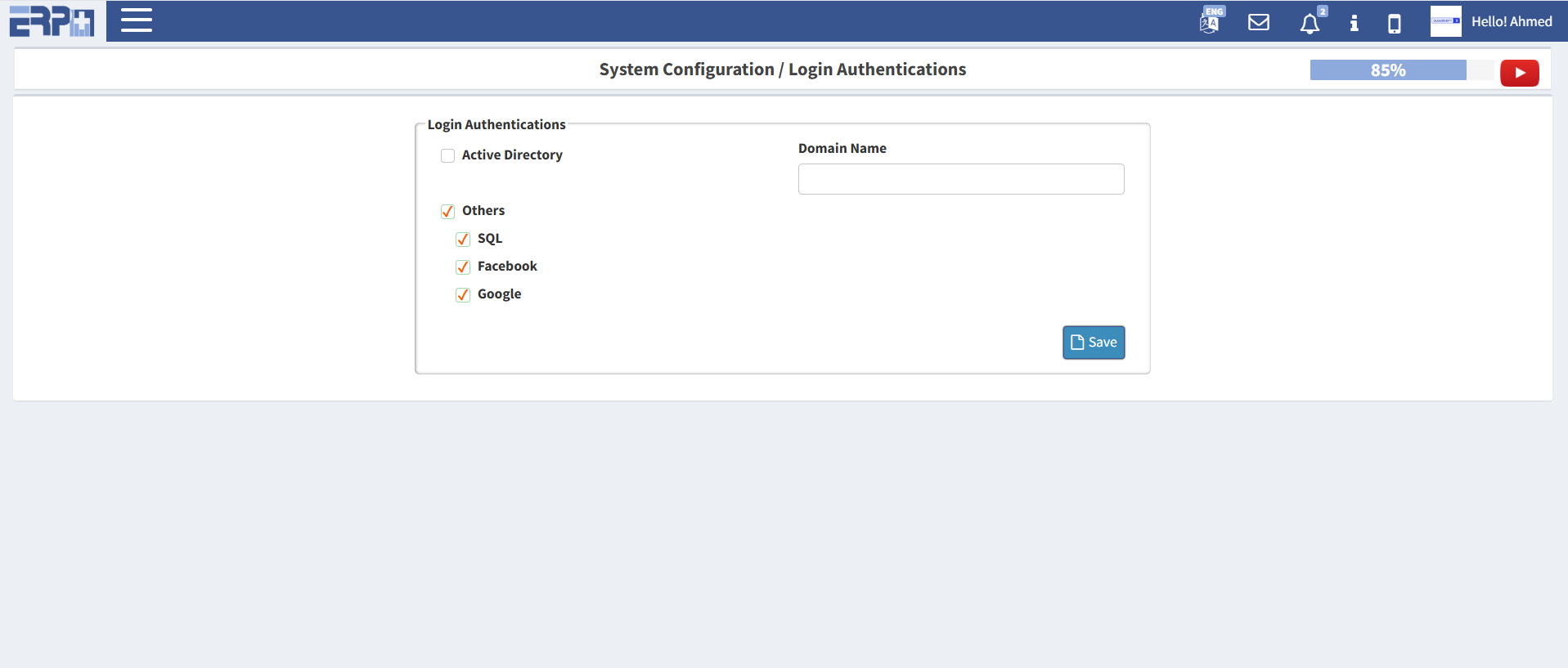Switch language using the ENG translate icon
Image resolution: width=1568 pixels, height=668 pixels.
point(1210,21)
